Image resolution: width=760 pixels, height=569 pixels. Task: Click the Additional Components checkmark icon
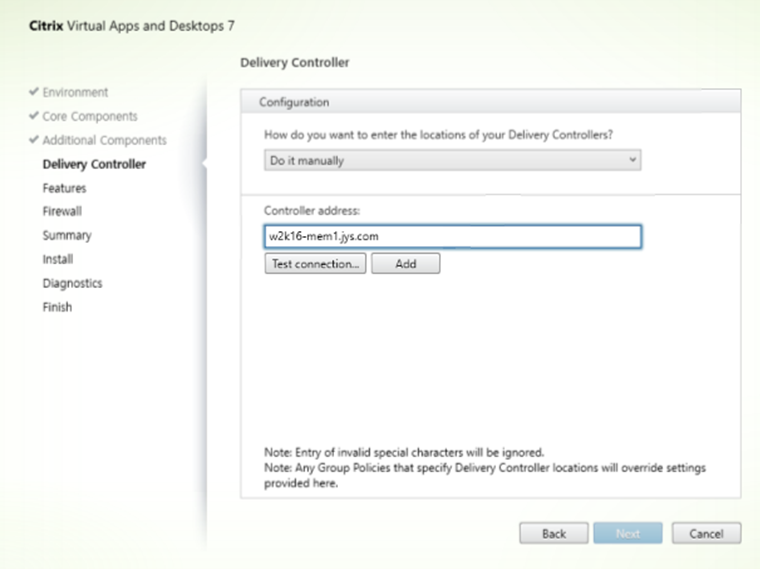point(34,139)
